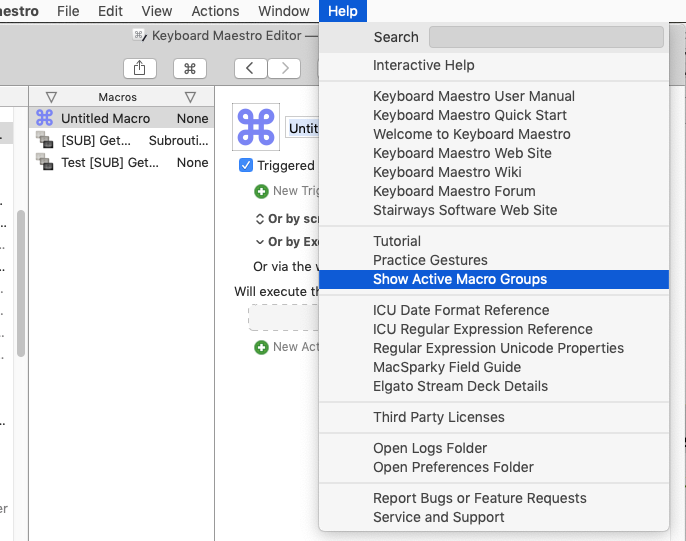Viewport: 686px width, 541px height.
Task: Select the Tutorial menu item
Action: [494, 241]
